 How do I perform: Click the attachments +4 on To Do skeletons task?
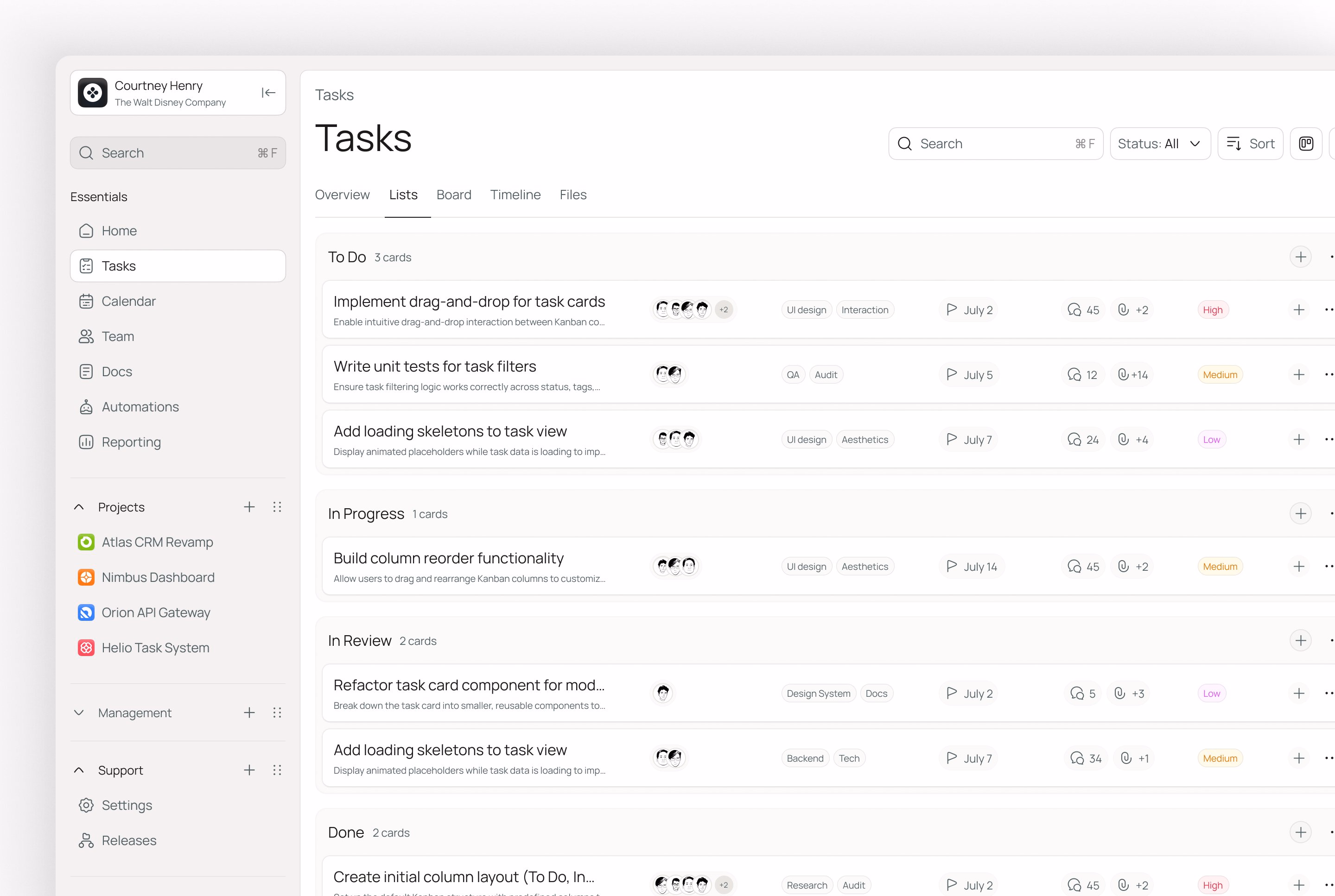tap(1132, 439)
